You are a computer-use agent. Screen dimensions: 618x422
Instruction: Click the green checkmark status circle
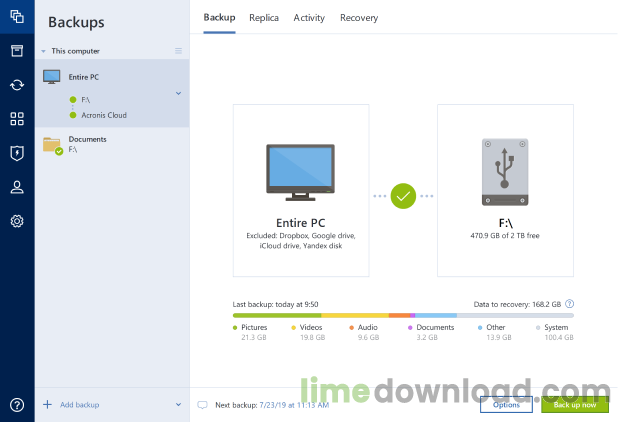pyautogui.click(x=403, y=196)
